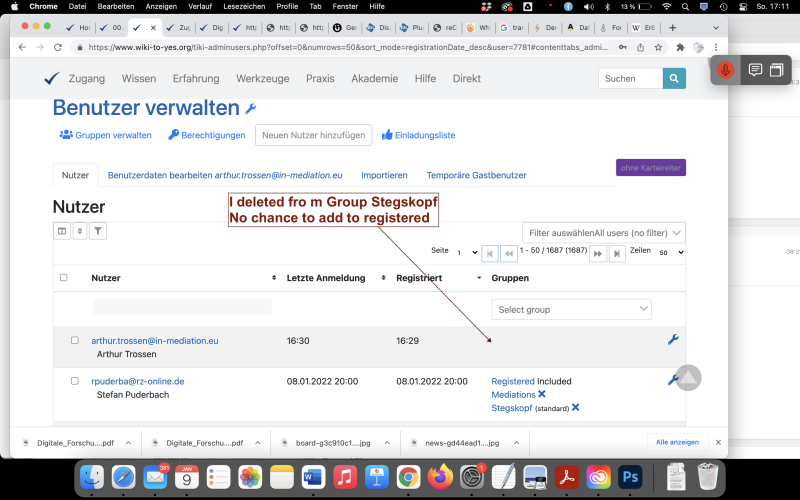
Task: Open the Zeilen rows-per-page dropdown
Action: pos(670,253)
